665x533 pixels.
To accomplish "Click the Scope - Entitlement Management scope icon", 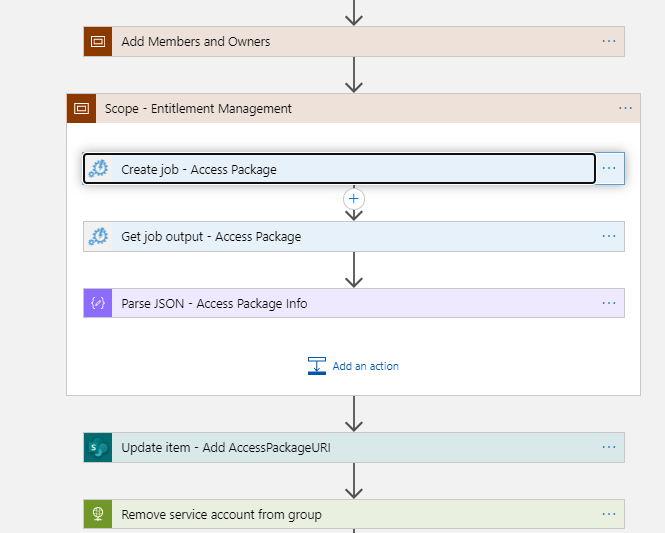I will pyautogui.click(x=81, y=109).
